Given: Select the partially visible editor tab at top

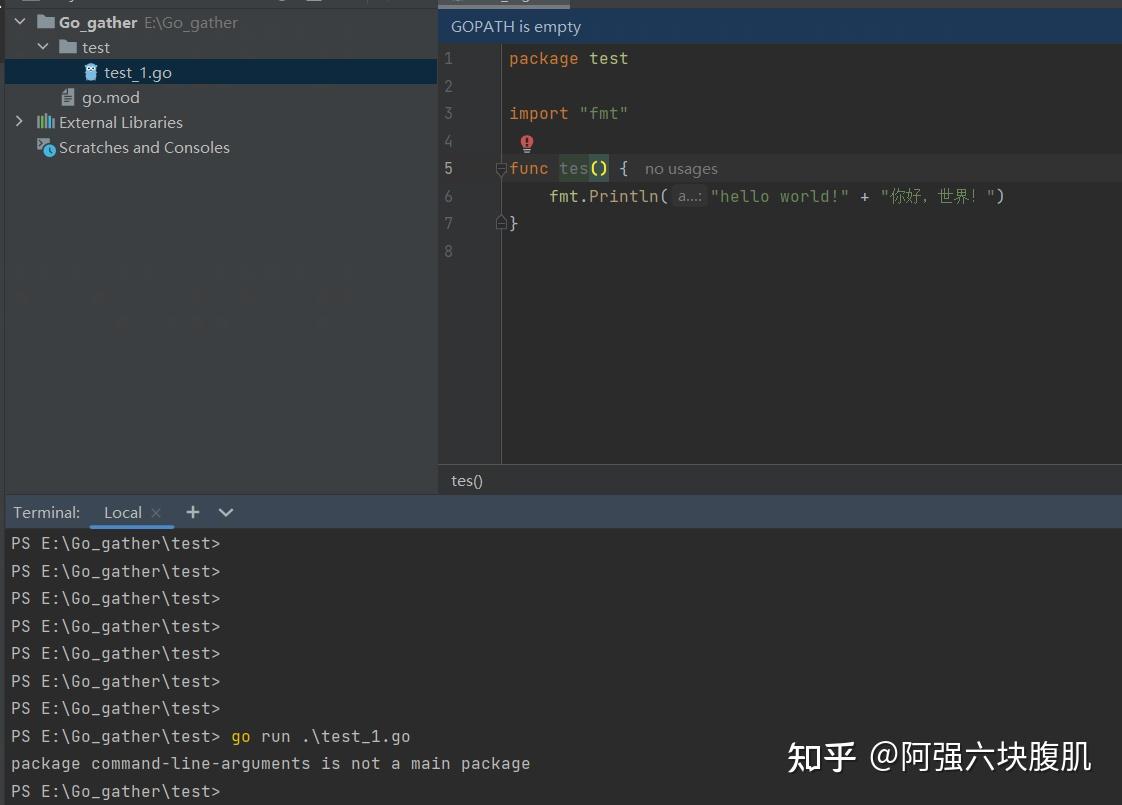Looking at the screenshot, I should (503, 4).
